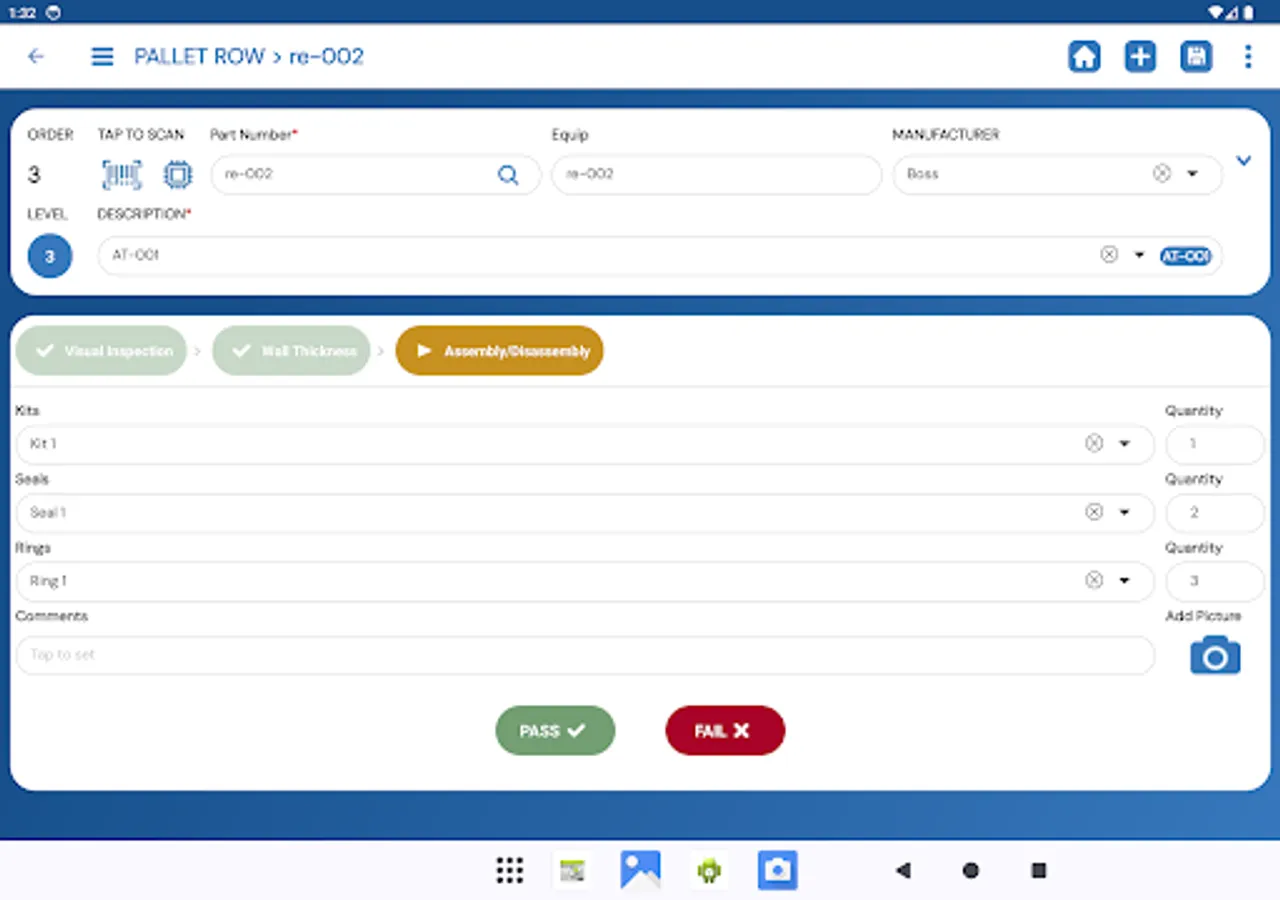Screen dimensions: 1280x900
Task: Tap the plus icon to create a new record
Action: point(1140,56)
